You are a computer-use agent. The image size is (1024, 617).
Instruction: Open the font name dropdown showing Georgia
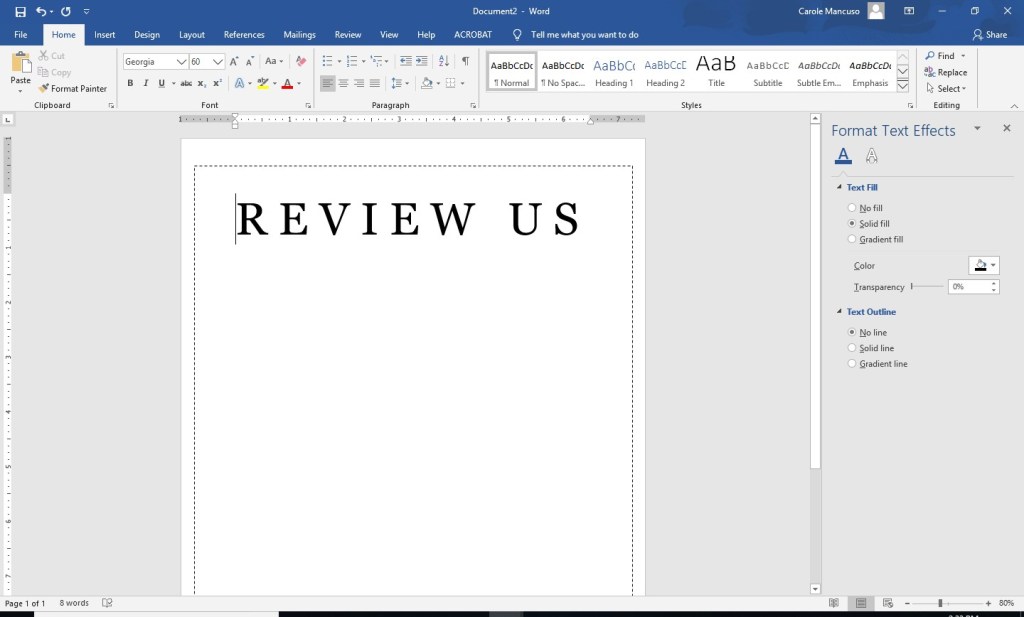(x=181, y=61)
